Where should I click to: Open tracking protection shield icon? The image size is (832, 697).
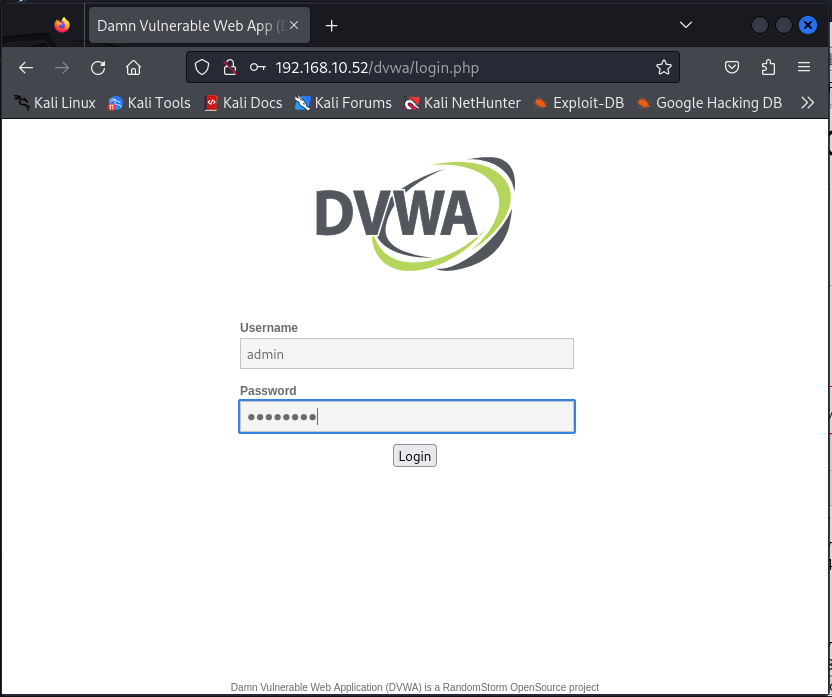pos(202,67)
